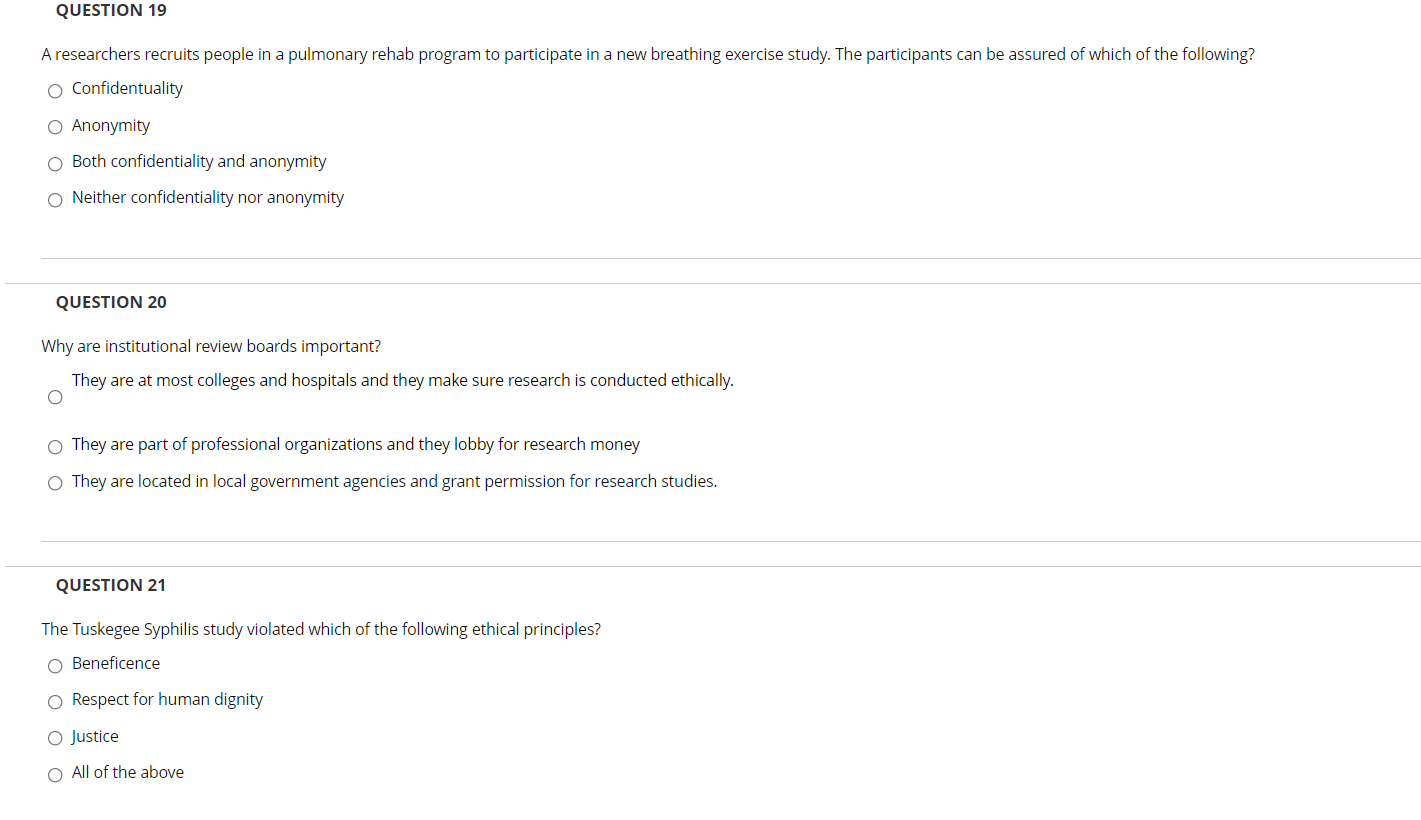
Task: Click the QUESTION 19 heading
Action: pos(110,10)
